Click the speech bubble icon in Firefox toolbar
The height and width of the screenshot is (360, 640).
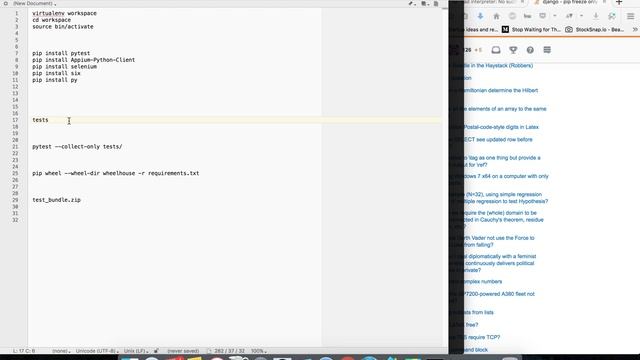click(x=542, y=16)
